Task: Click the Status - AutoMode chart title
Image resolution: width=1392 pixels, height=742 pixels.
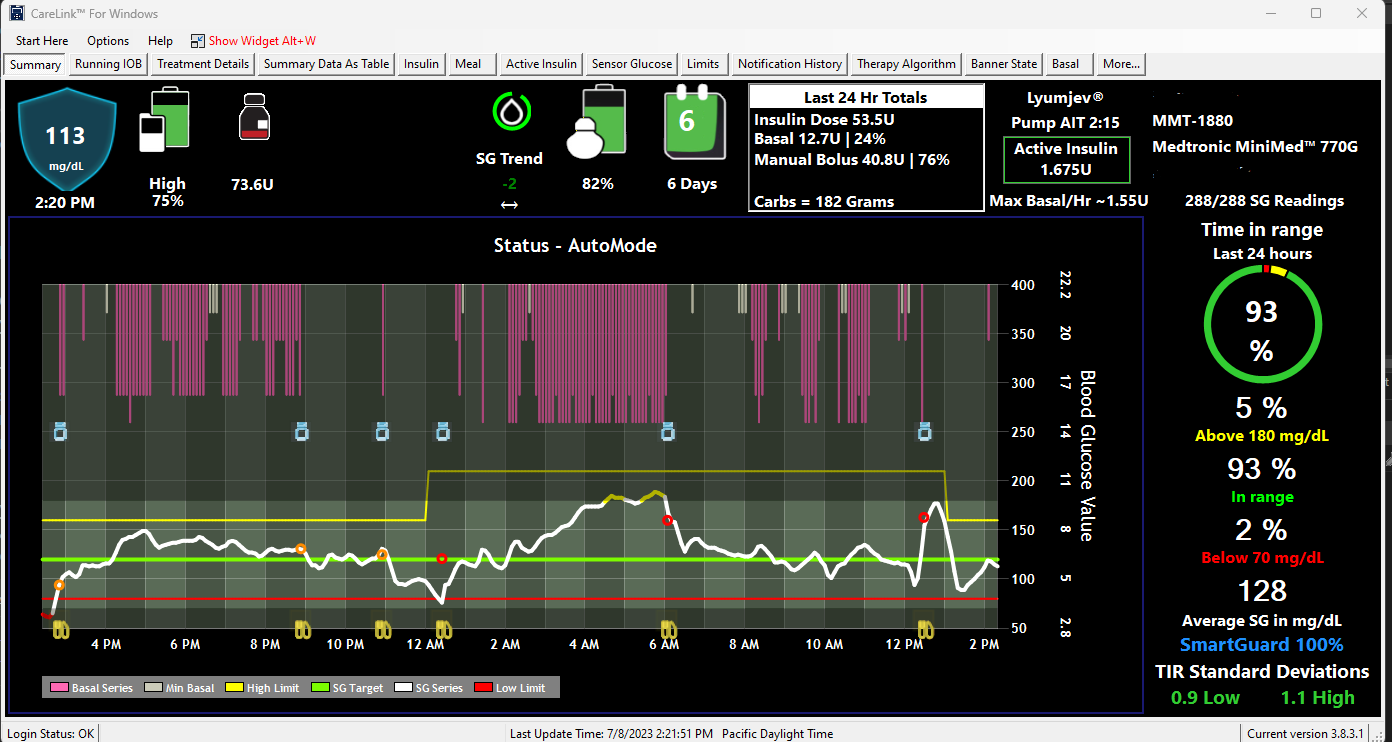Action: click(575, 245)
